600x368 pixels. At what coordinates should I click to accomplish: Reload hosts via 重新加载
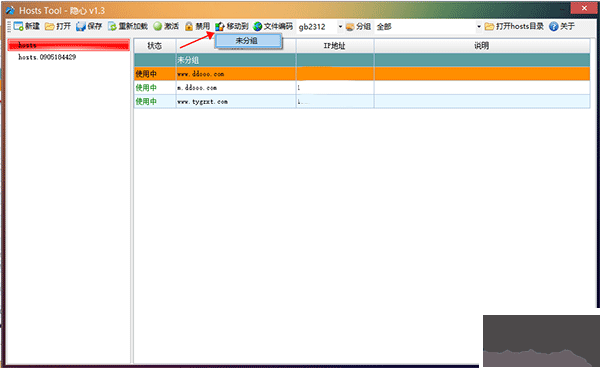(127, 26)
